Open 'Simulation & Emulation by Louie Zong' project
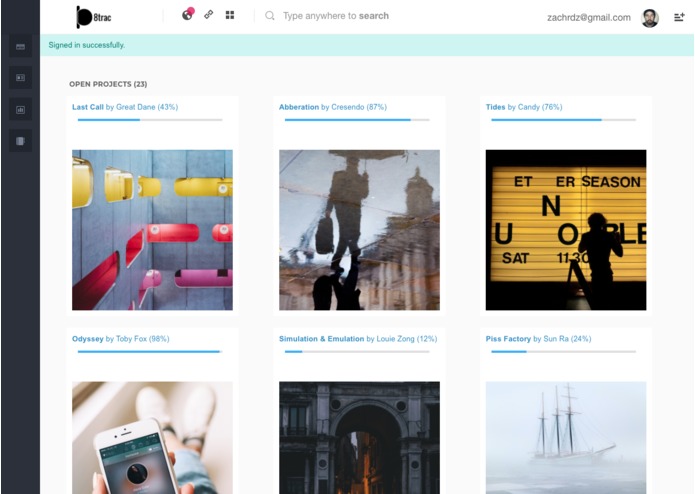695x494 pixels. click(358, 338)
